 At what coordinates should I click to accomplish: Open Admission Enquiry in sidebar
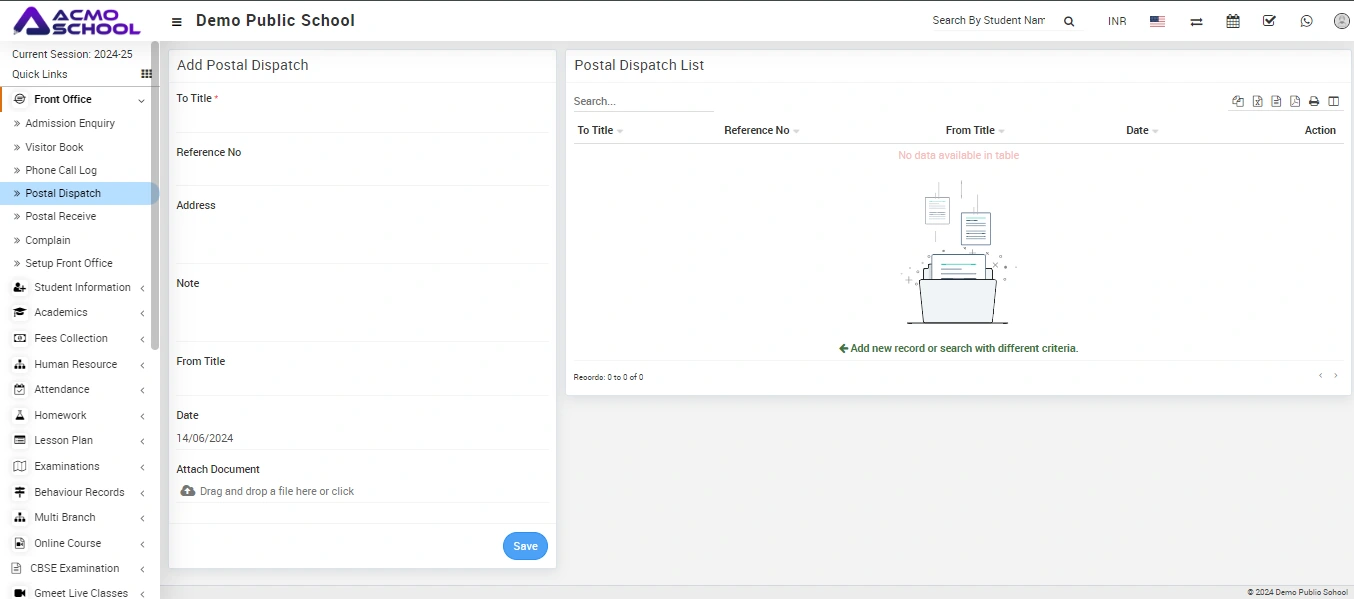(69, 124)
